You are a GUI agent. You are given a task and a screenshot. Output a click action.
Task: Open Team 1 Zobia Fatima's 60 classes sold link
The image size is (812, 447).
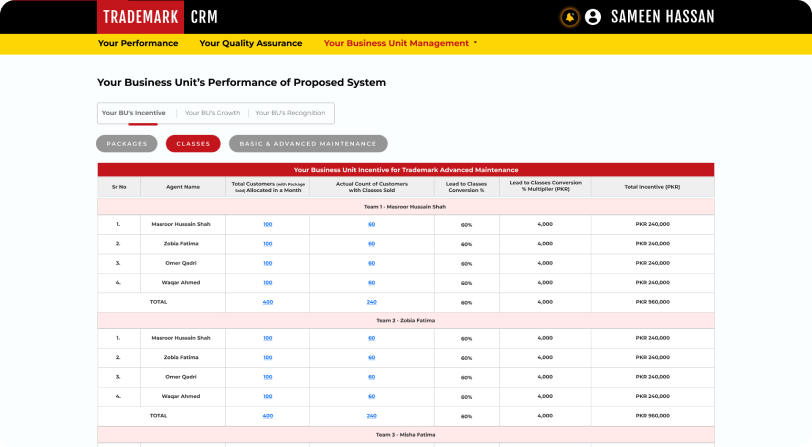371,244
